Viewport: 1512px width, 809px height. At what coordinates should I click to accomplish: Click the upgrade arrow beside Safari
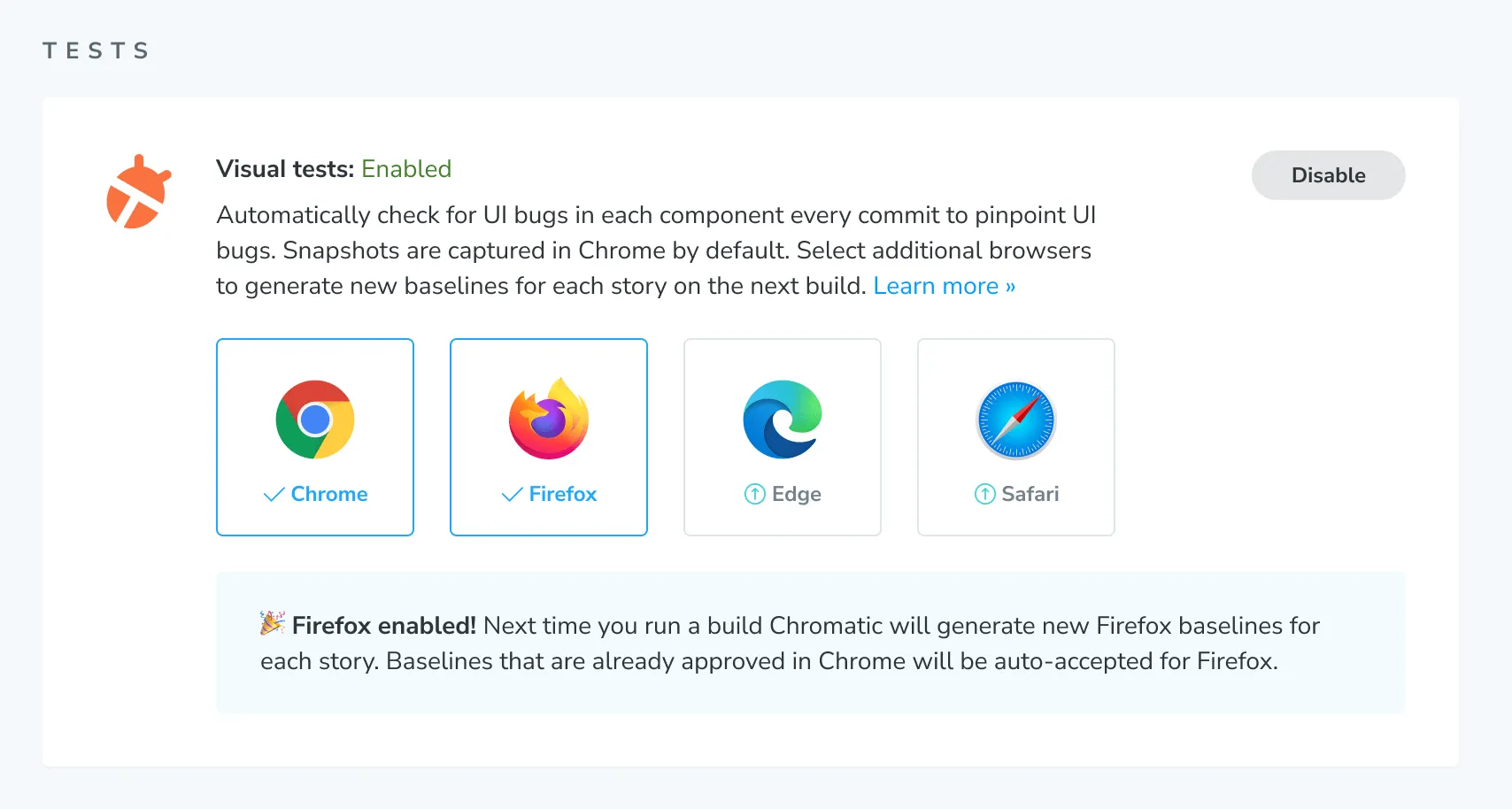pos(984,494)
